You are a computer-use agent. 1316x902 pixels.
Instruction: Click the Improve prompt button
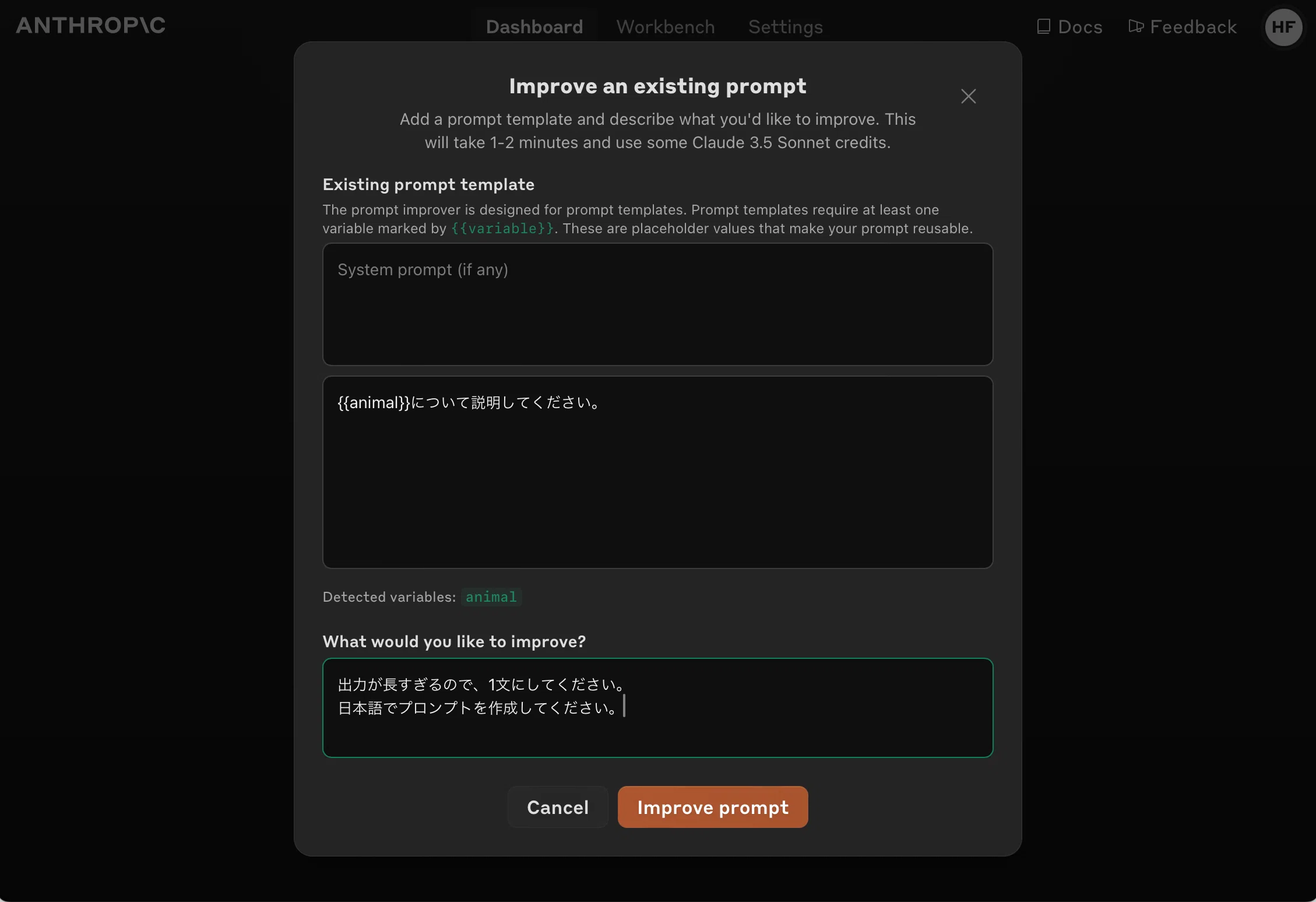tap(713, 807)
